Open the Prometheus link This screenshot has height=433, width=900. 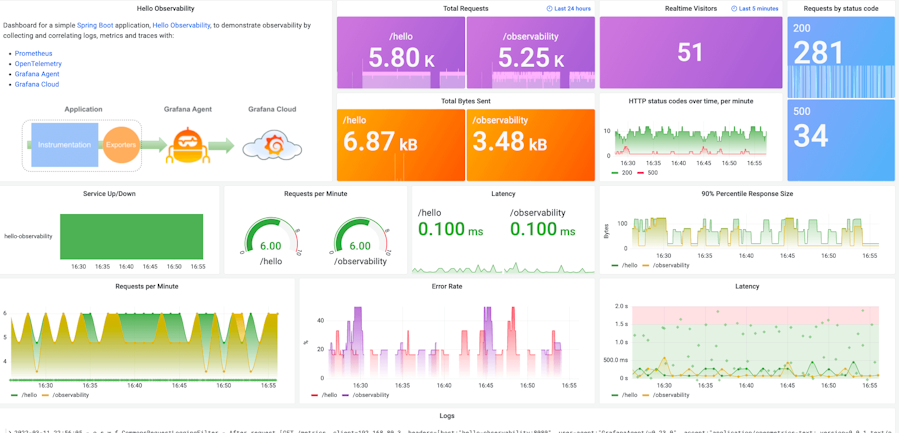(x=33, y=53)
